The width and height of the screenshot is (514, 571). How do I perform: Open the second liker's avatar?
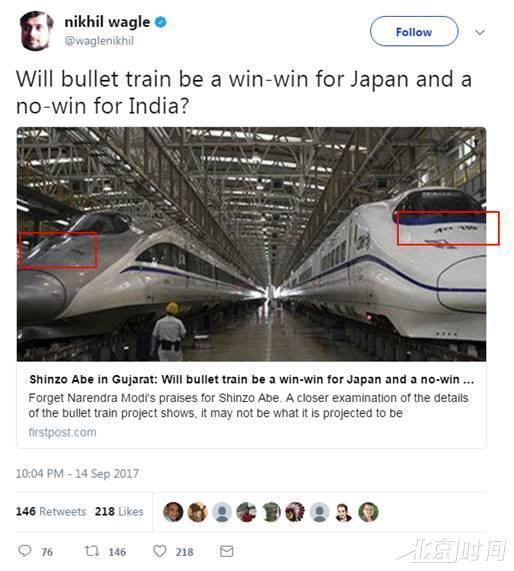tap(197, 512)
